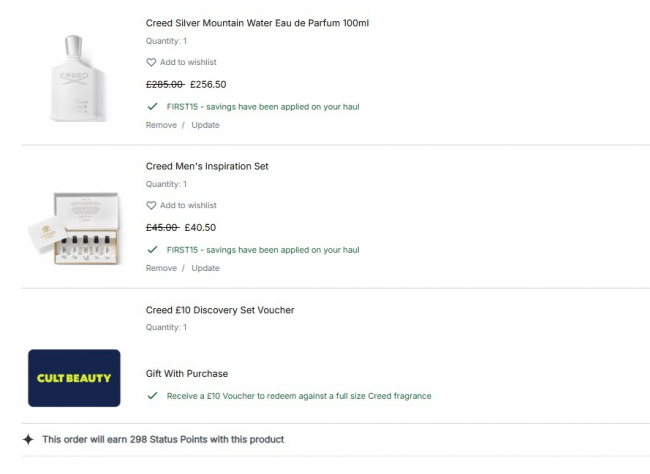The image size is (650, 474).
Task: Update the Creed Silver Mountain Water item
Action: click(205, 125)
